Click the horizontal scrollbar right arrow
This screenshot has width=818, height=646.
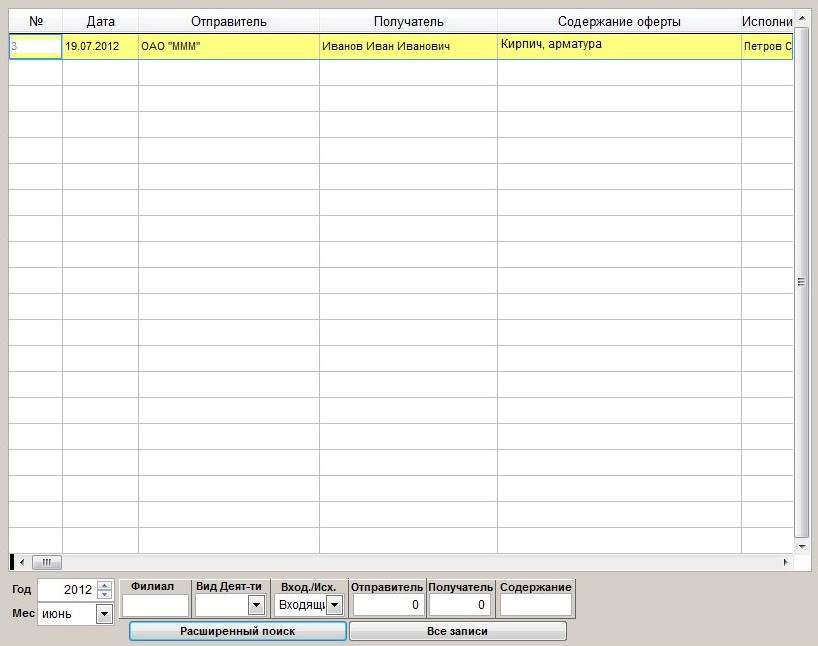click(x=785, y=562)
